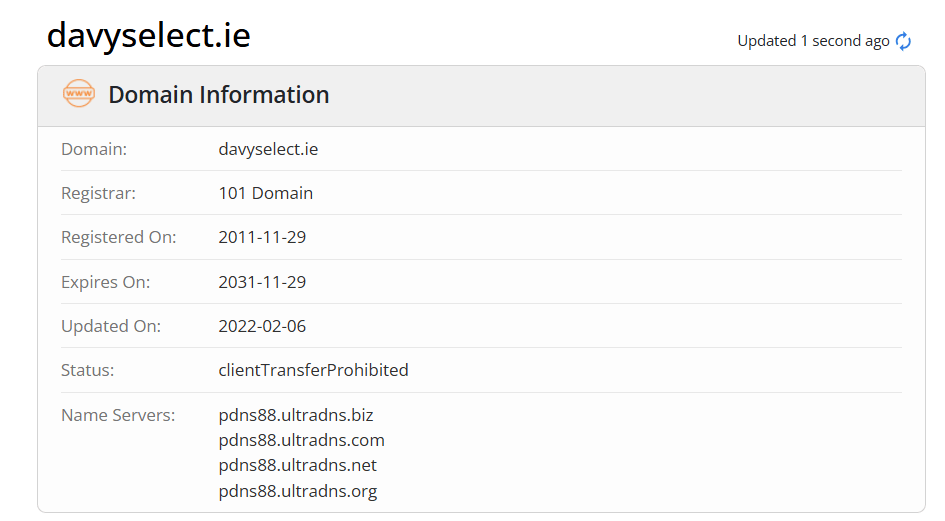Click the clientTransferProhibited status value

click(313, 370)
